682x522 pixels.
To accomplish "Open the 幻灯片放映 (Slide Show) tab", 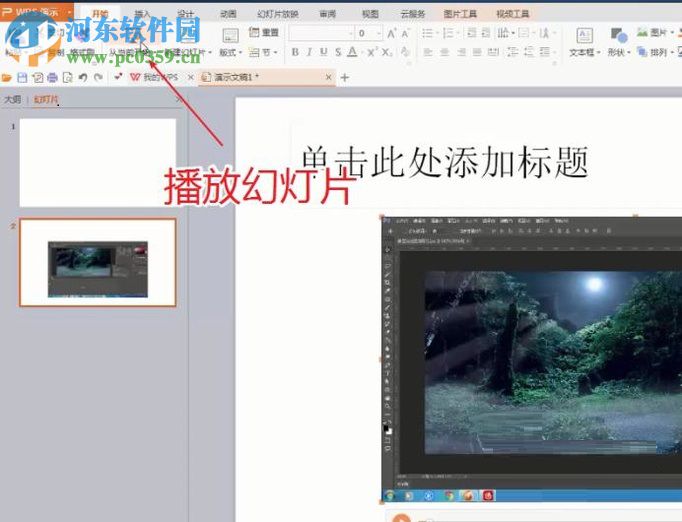I will coord(277,13).
